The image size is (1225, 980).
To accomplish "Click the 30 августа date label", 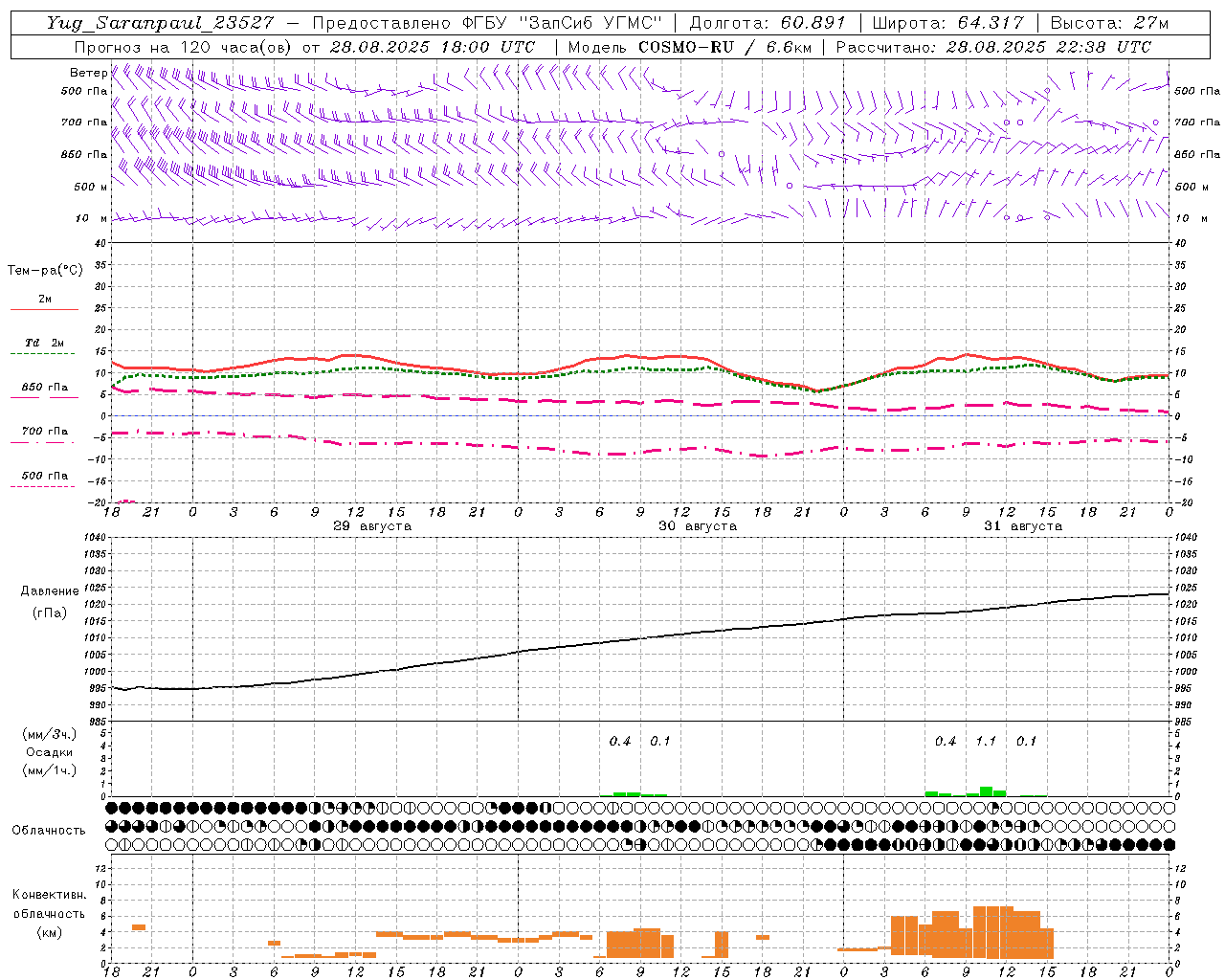I will pos(698,526).
